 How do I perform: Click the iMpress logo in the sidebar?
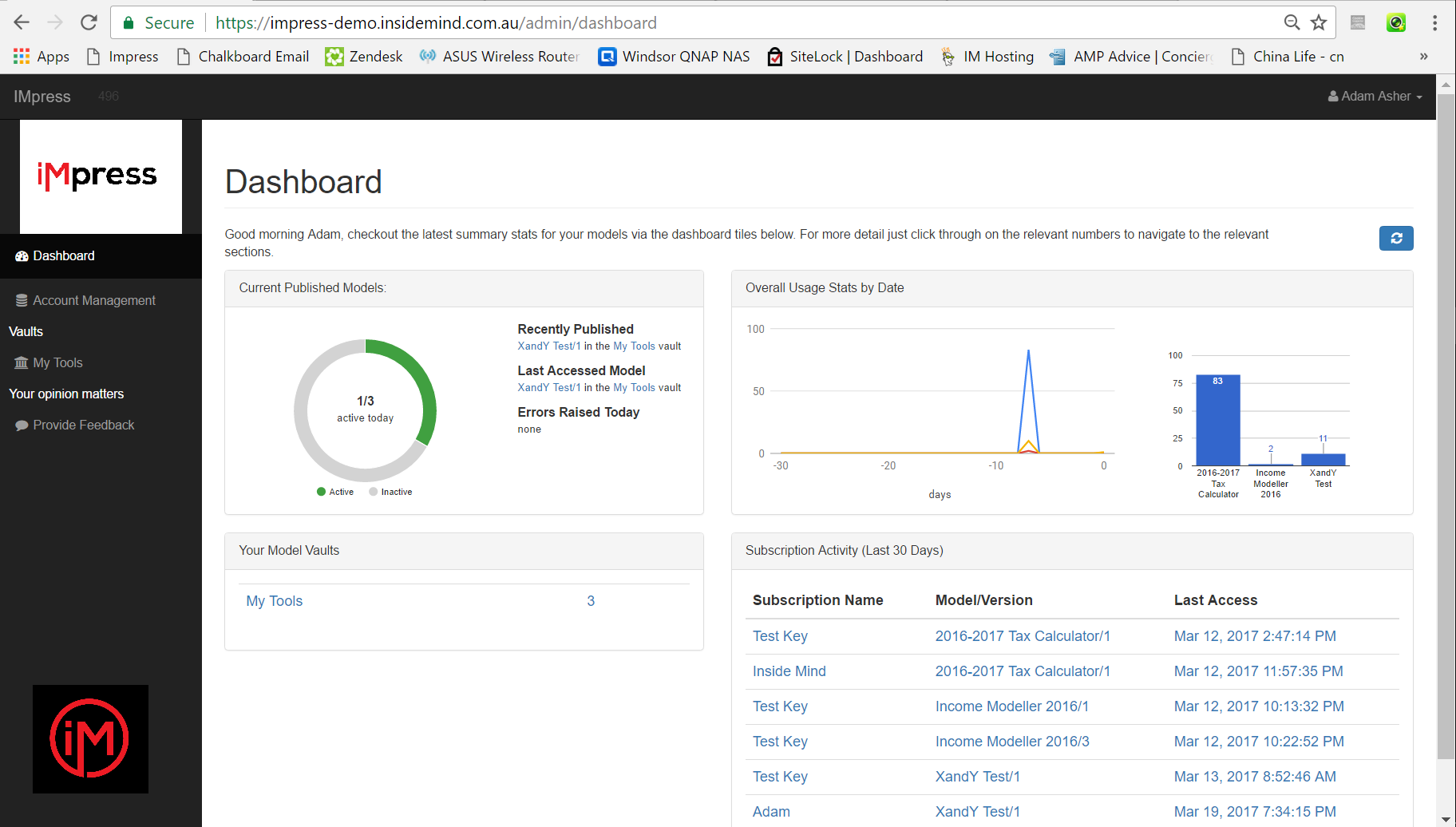pyautogui.click(x=101, y=176)
